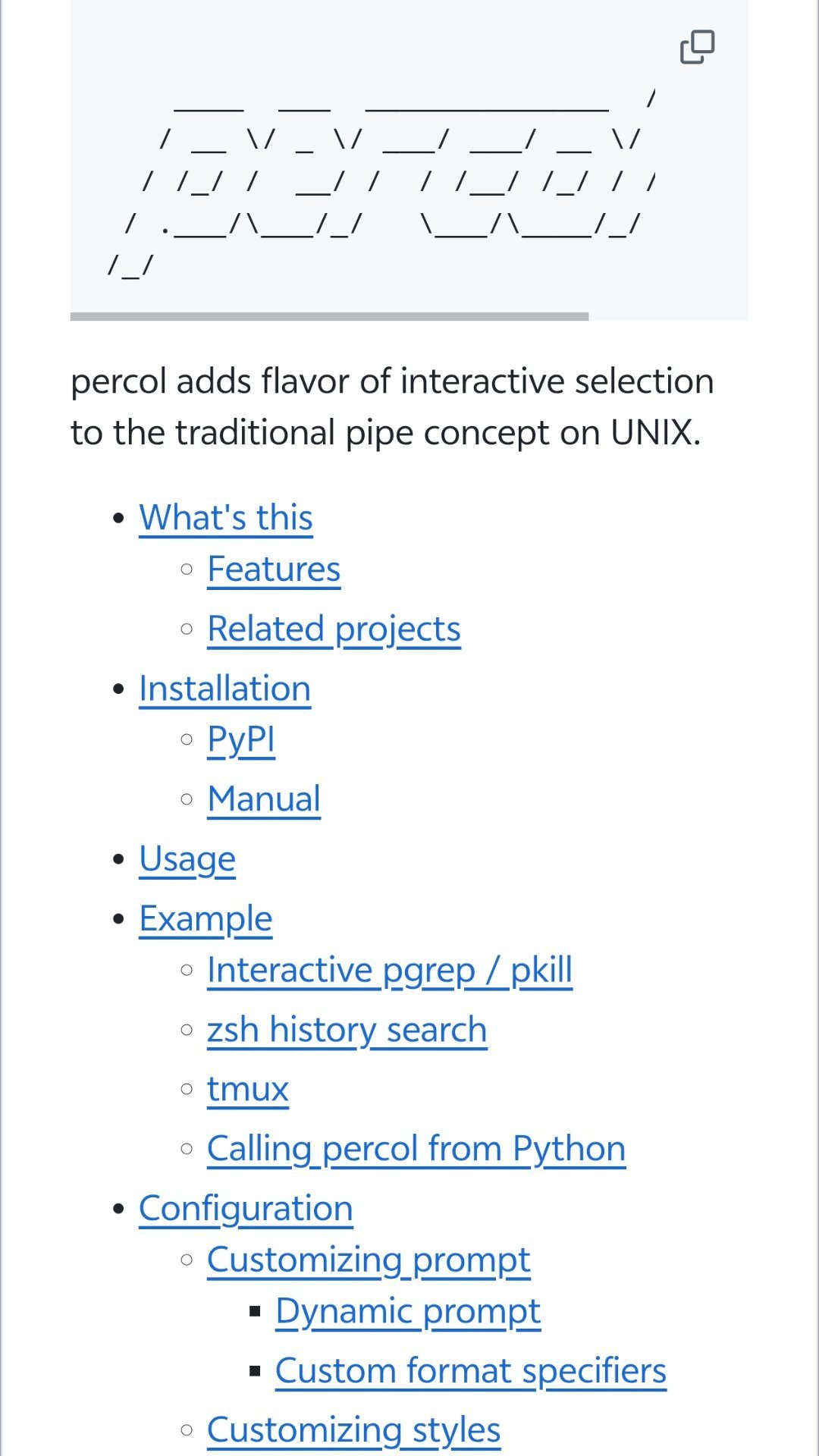Click the horizontal scrollbar under ASCII art
Image resolution: width=819 pixels, height=1456 pixels.
[329, 316]
